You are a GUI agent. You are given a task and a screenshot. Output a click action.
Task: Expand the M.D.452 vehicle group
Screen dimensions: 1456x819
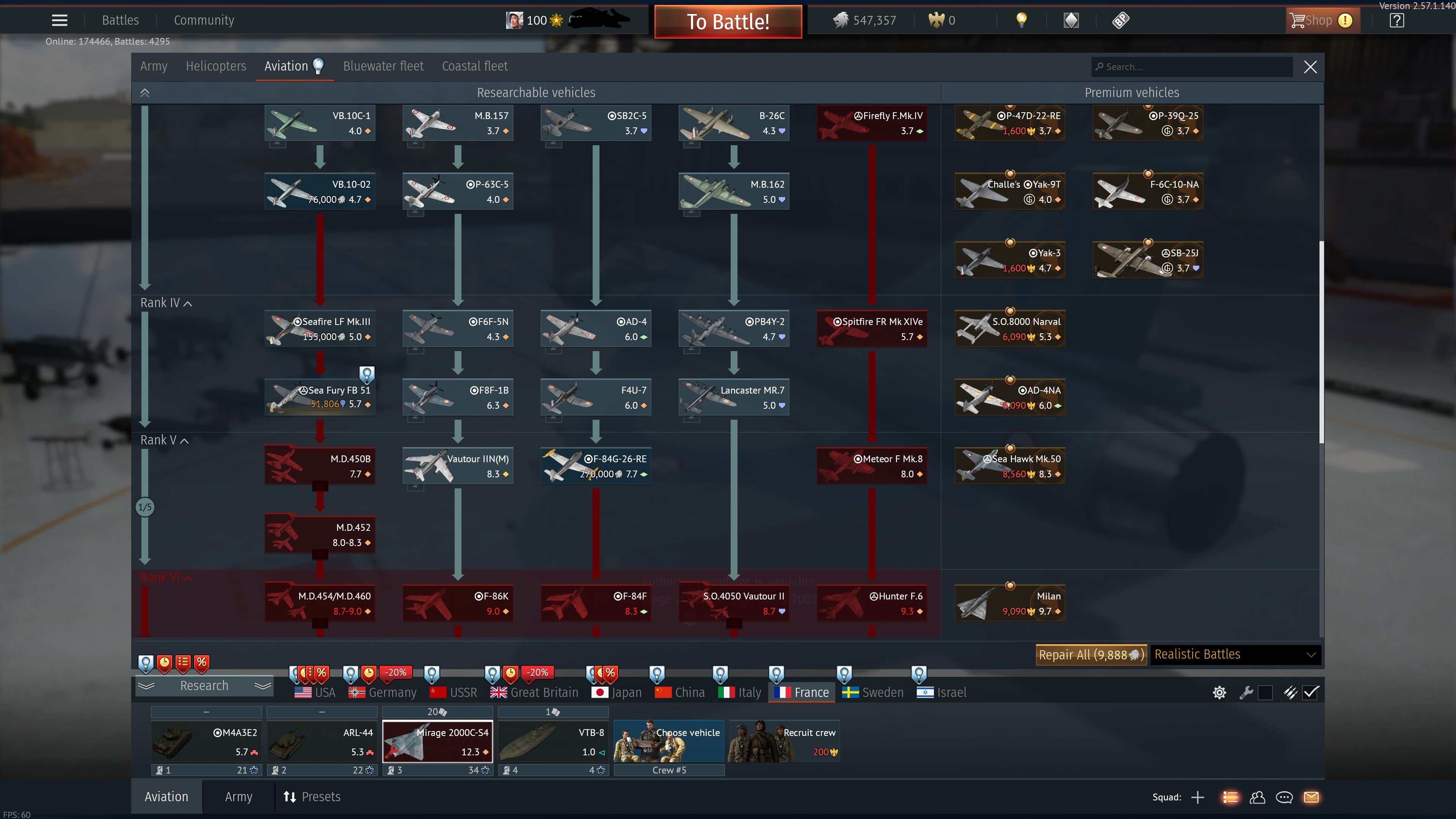point(320,555)
